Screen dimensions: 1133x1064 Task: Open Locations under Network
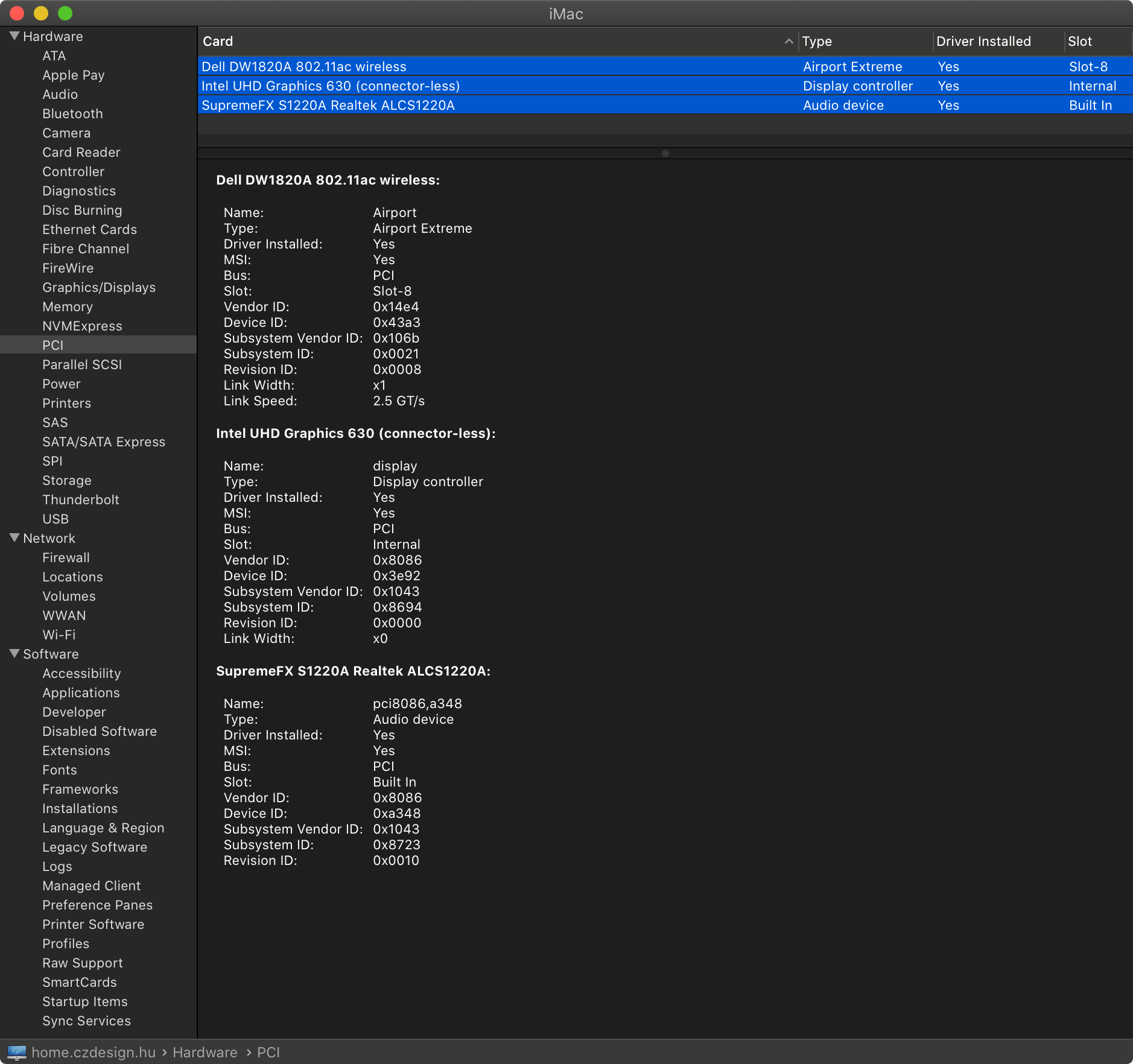pyautogui.click(x=72, y=577)
